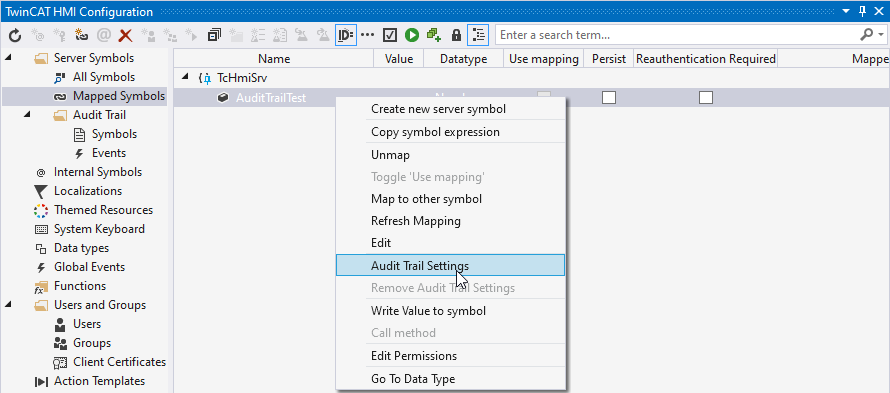
Task: Tick the Persist checkbox for AuditTrailTest
Action: pos(609,98)
